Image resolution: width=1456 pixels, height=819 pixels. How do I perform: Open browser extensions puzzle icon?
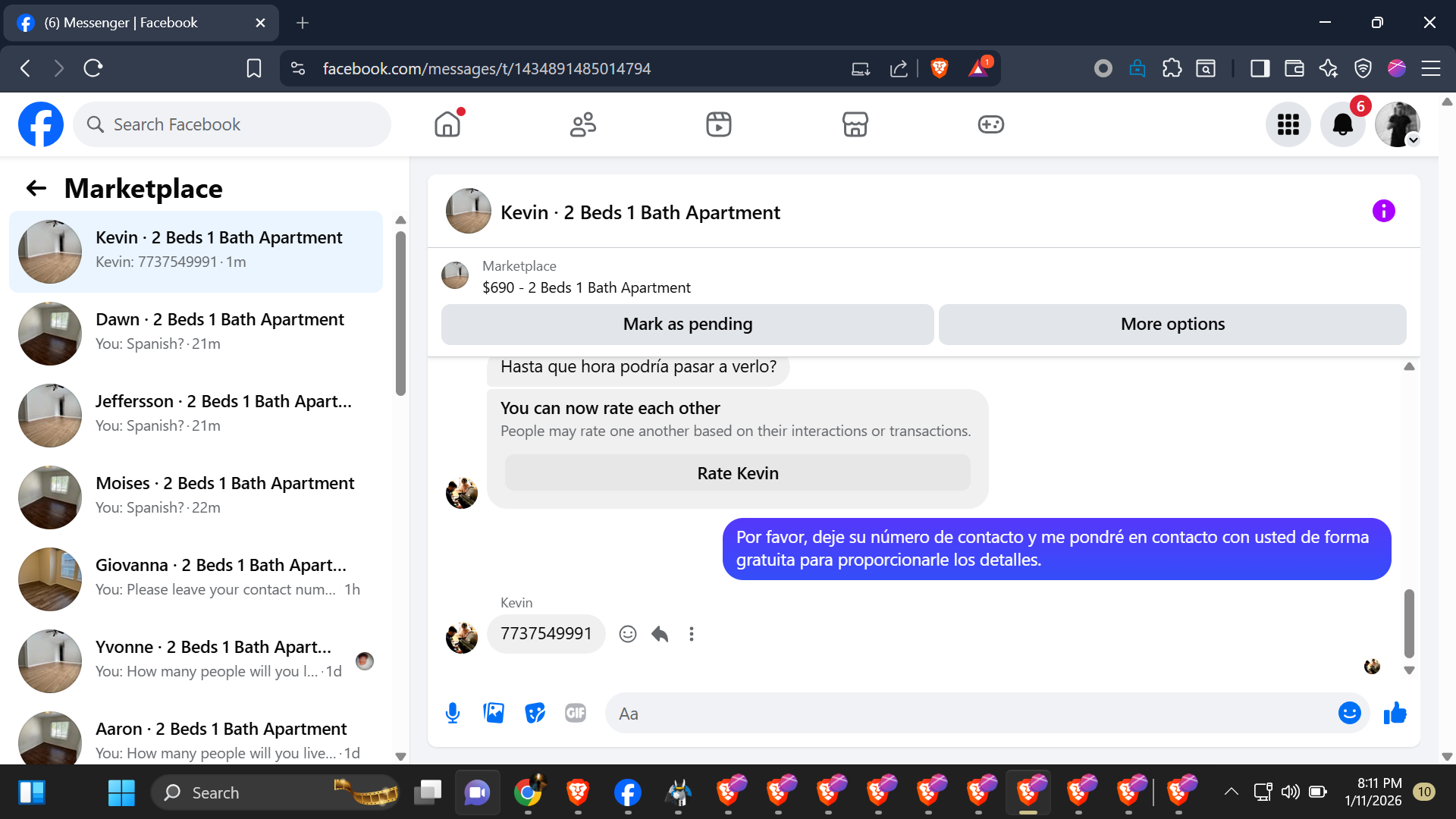[x=1172, y=68]
